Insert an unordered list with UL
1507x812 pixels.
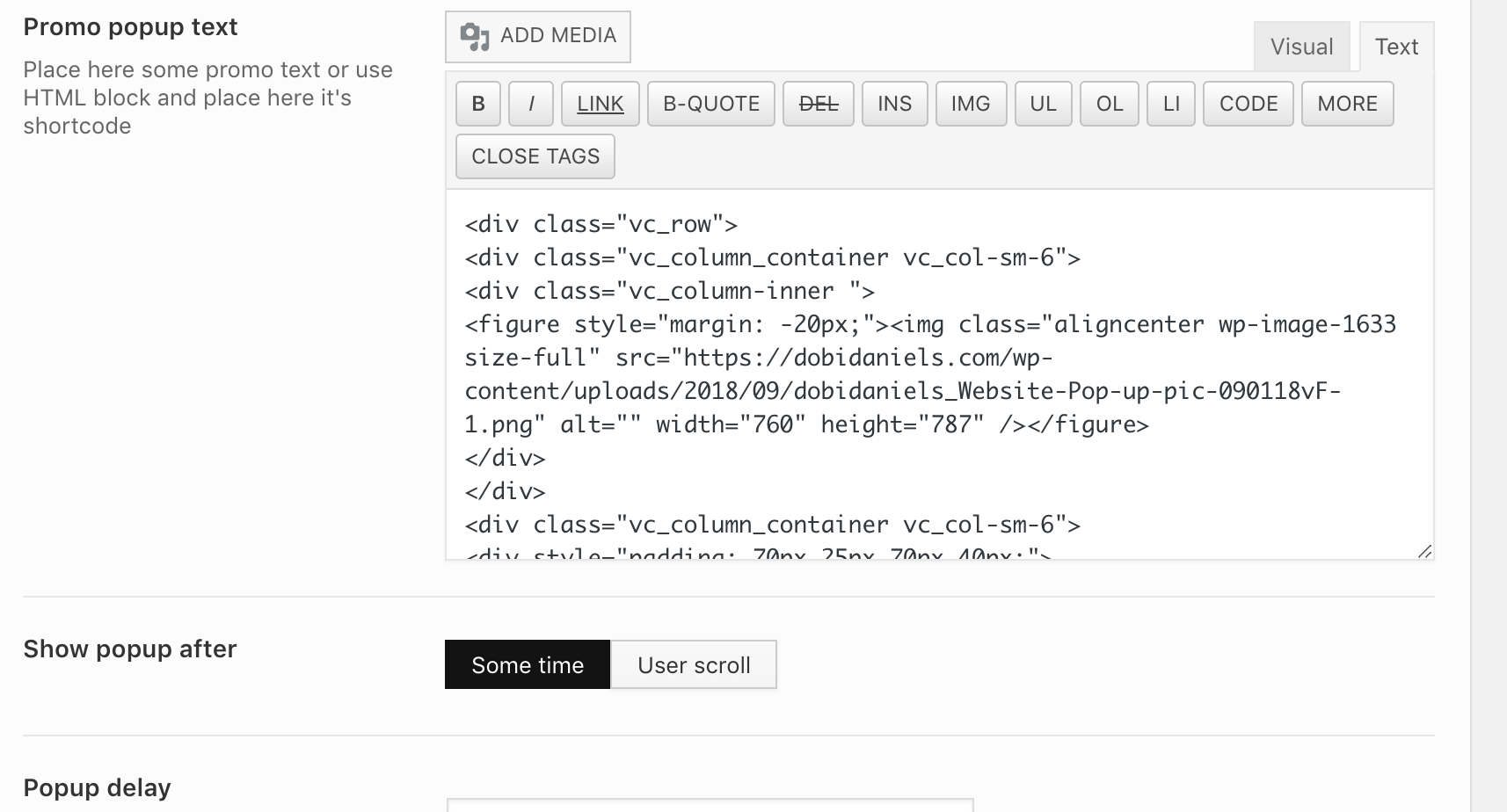[x=1043, y=104]
